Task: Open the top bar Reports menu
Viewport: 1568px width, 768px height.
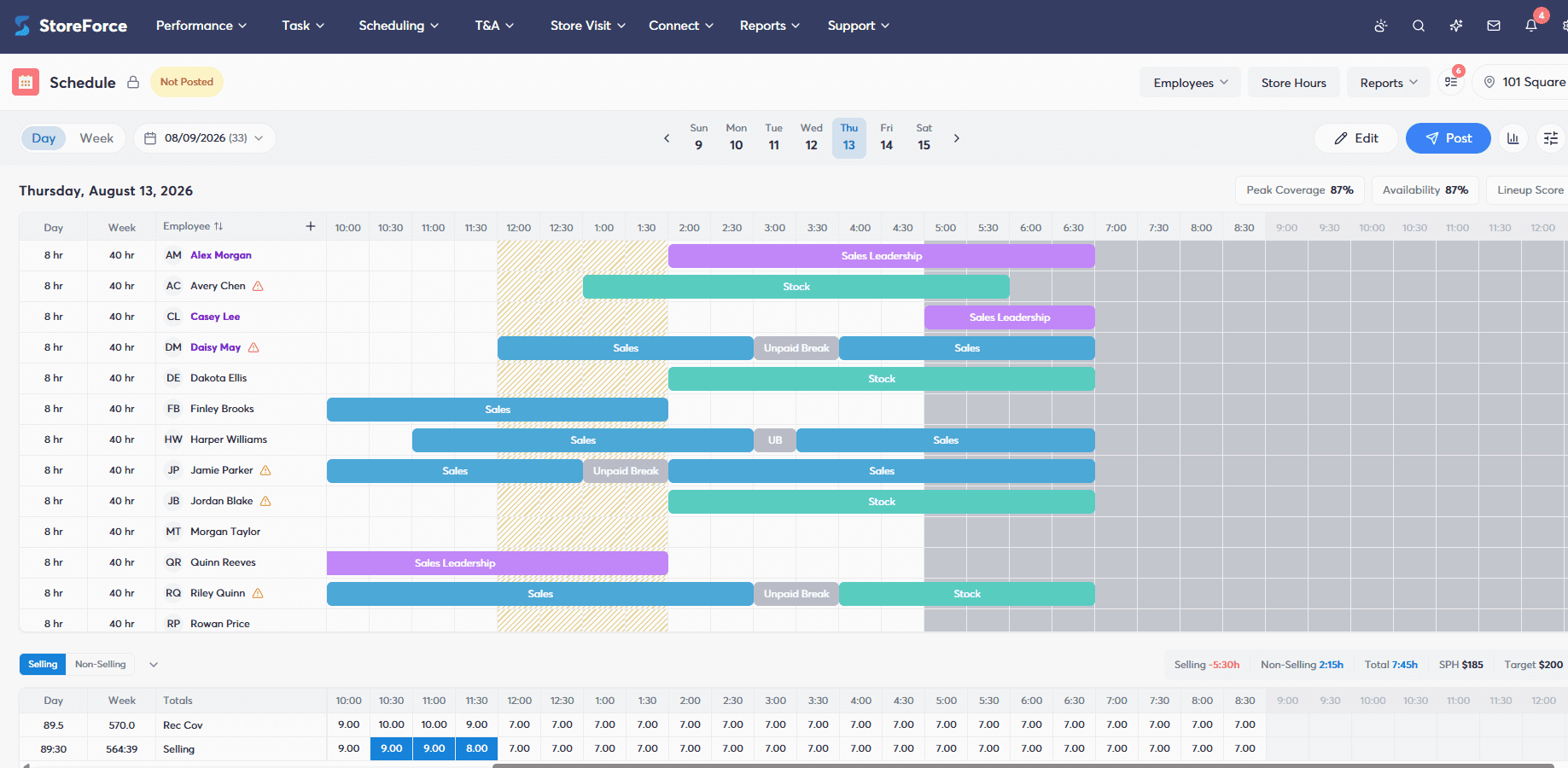Action: click(x=770, y=26)
